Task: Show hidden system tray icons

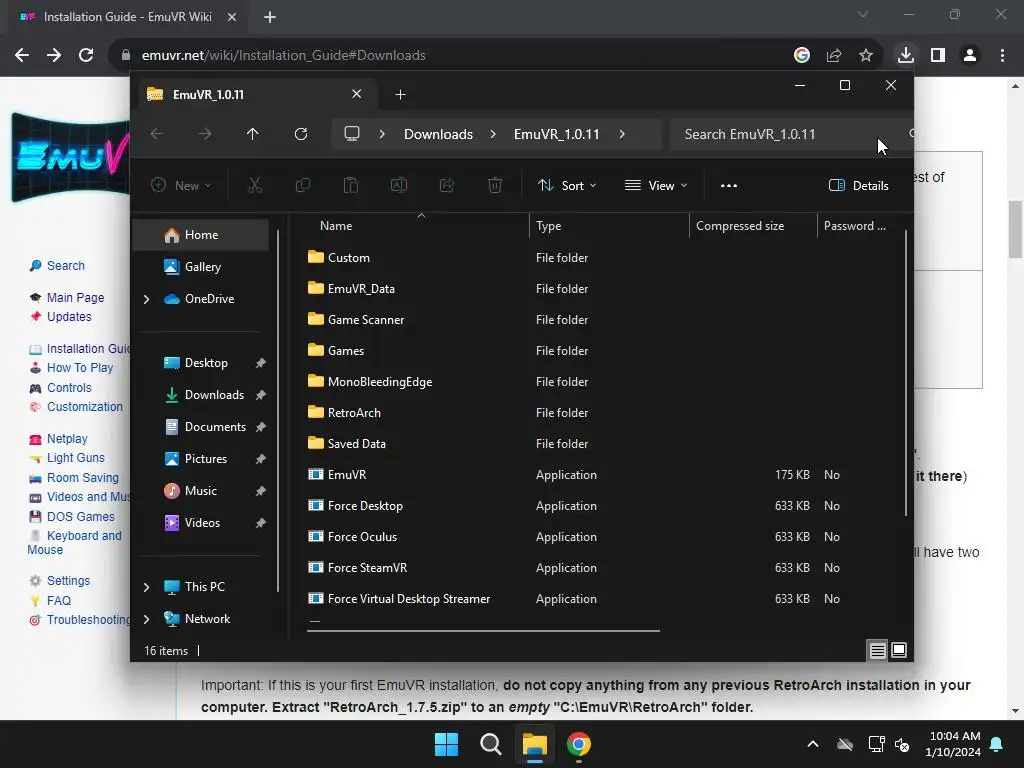Action: click(813, 744)
